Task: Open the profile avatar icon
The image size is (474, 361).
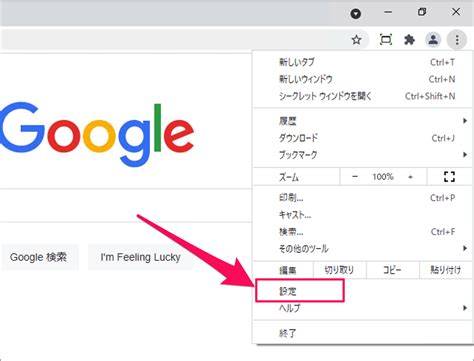Action: coord(433,40)
